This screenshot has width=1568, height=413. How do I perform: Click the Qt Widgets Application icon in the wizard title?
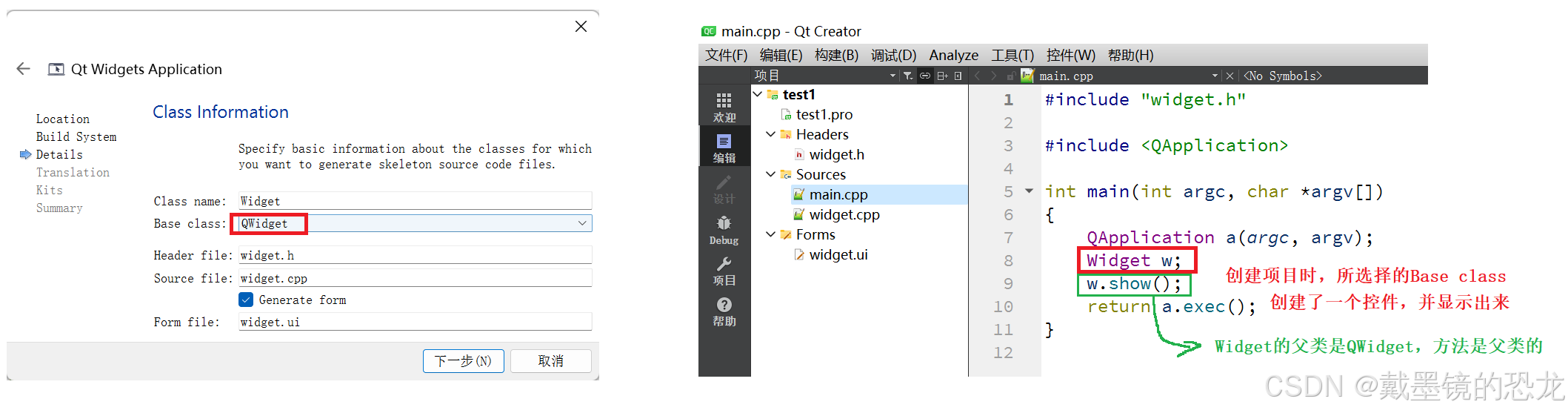click(56, 69)
